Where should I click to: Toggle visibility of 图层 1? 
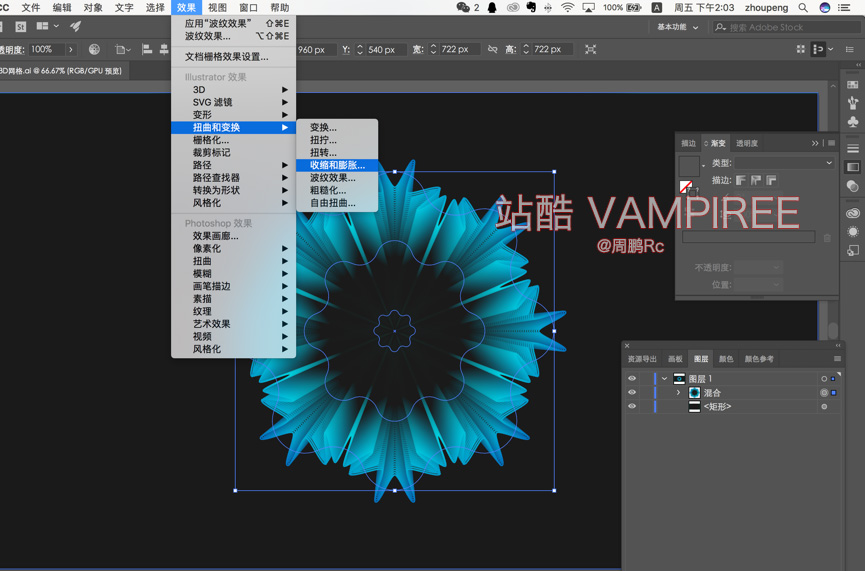pos(632,378)
